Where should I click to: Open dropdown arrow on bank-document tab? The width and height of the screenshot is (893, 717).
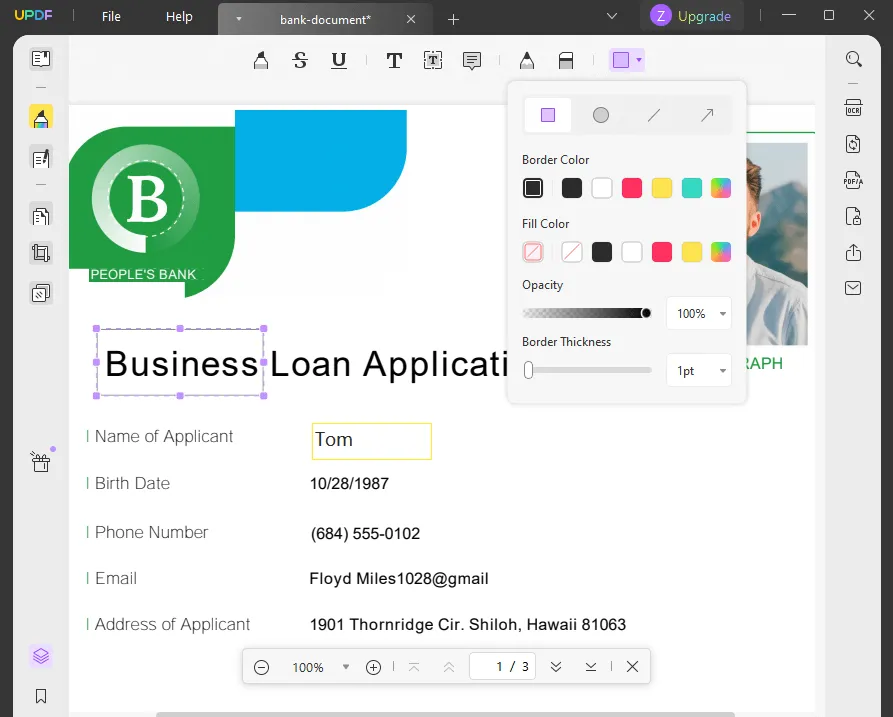(239, 19)
